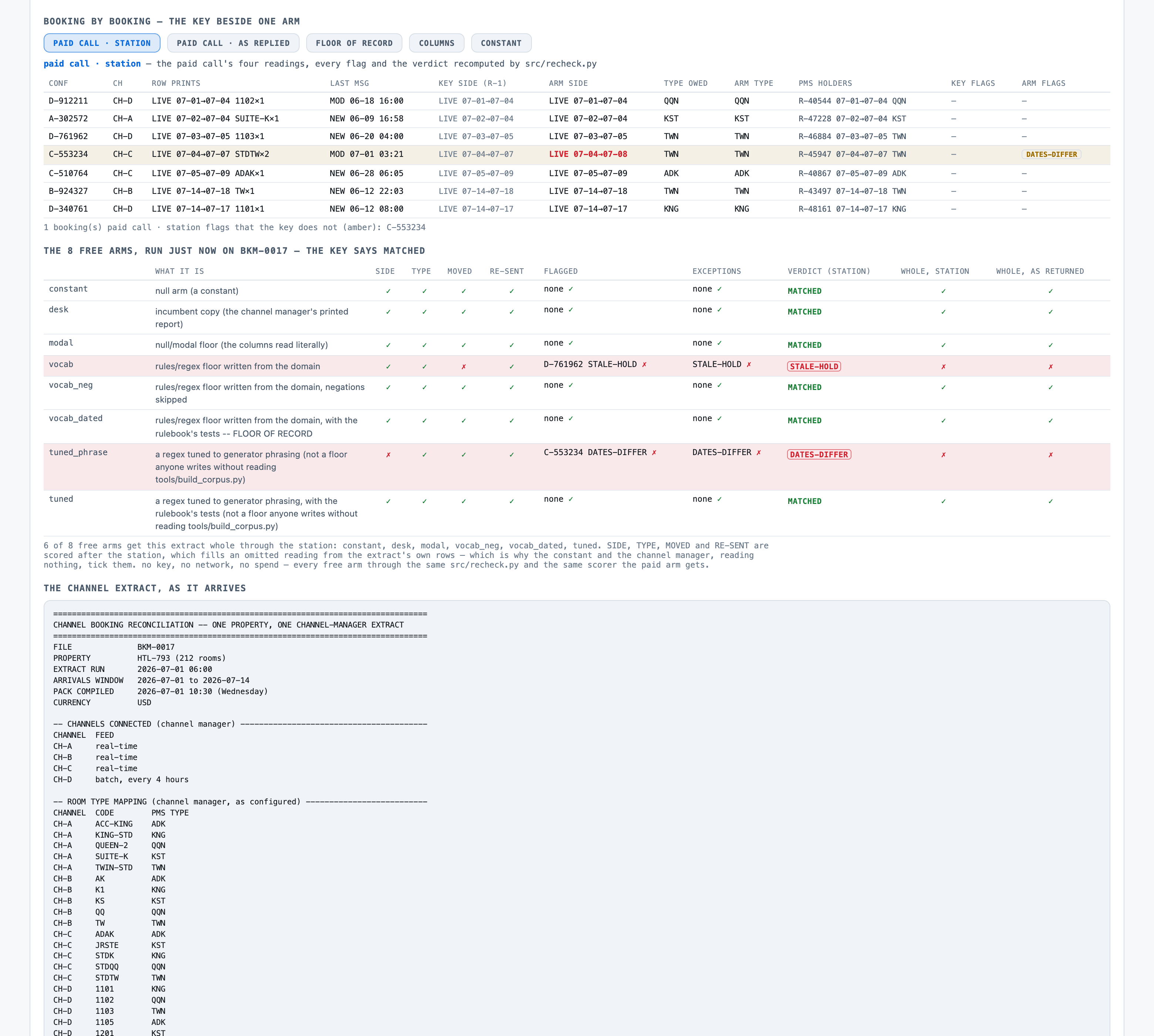This screenshot has height=1036, width=1154.
Task: Select the Paid Call · Station tab
Action: pos(102,43)
